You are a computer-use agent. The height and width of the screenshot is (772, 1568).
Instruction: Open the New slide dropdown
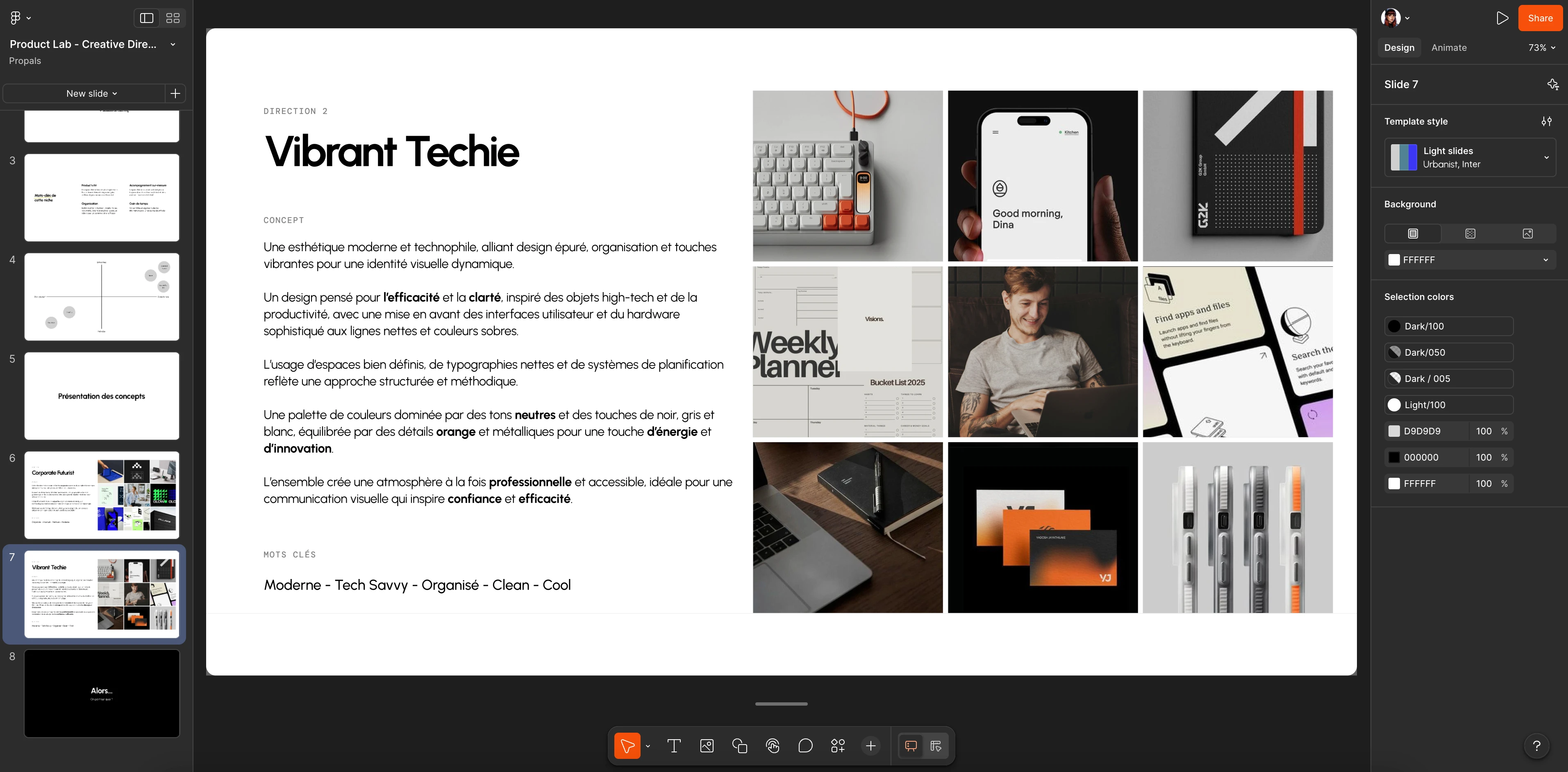point(91,93)
